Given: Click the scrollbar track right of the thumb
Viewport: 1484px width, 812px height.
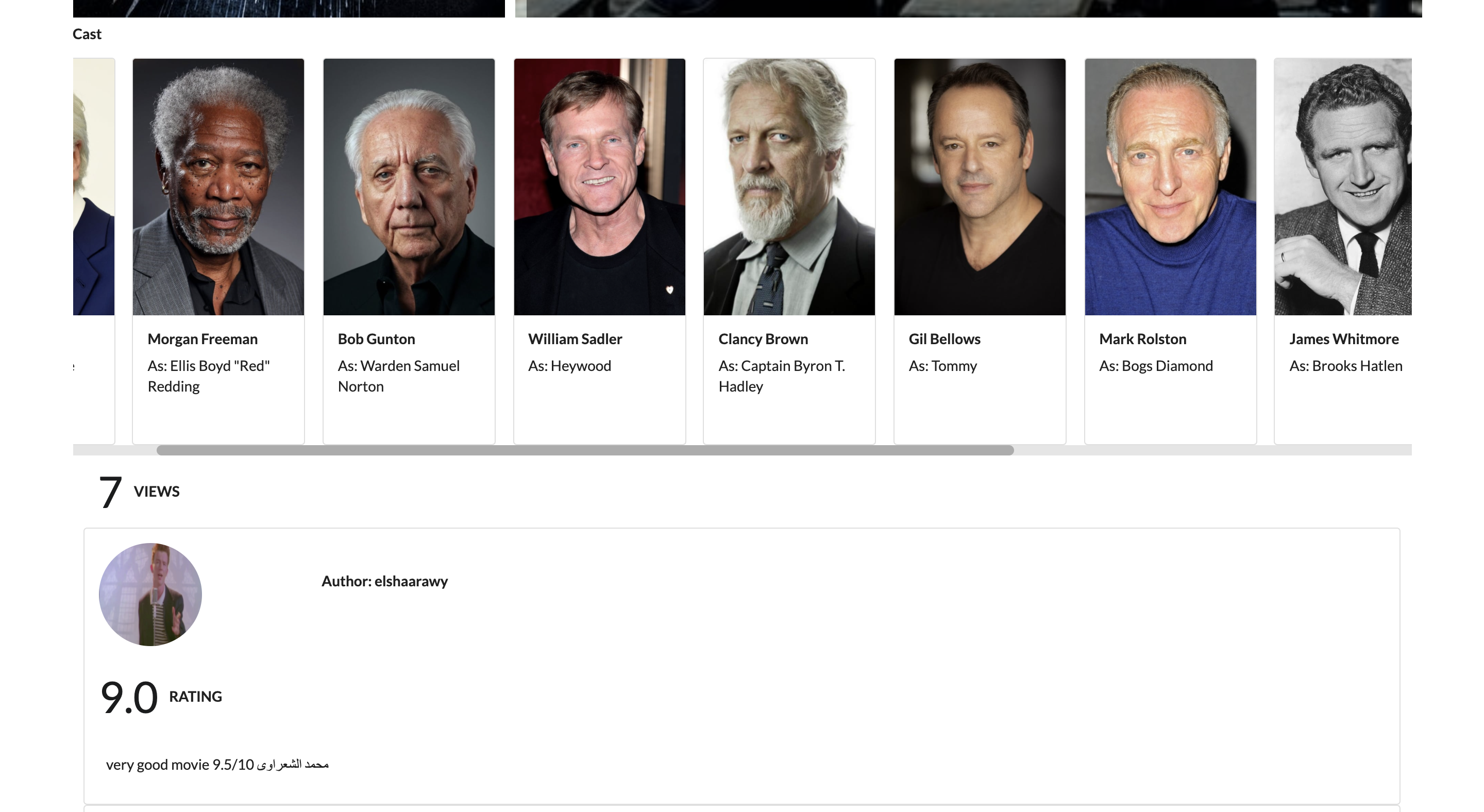Looking at the screenshot, I should click(x=1210, y=450).
